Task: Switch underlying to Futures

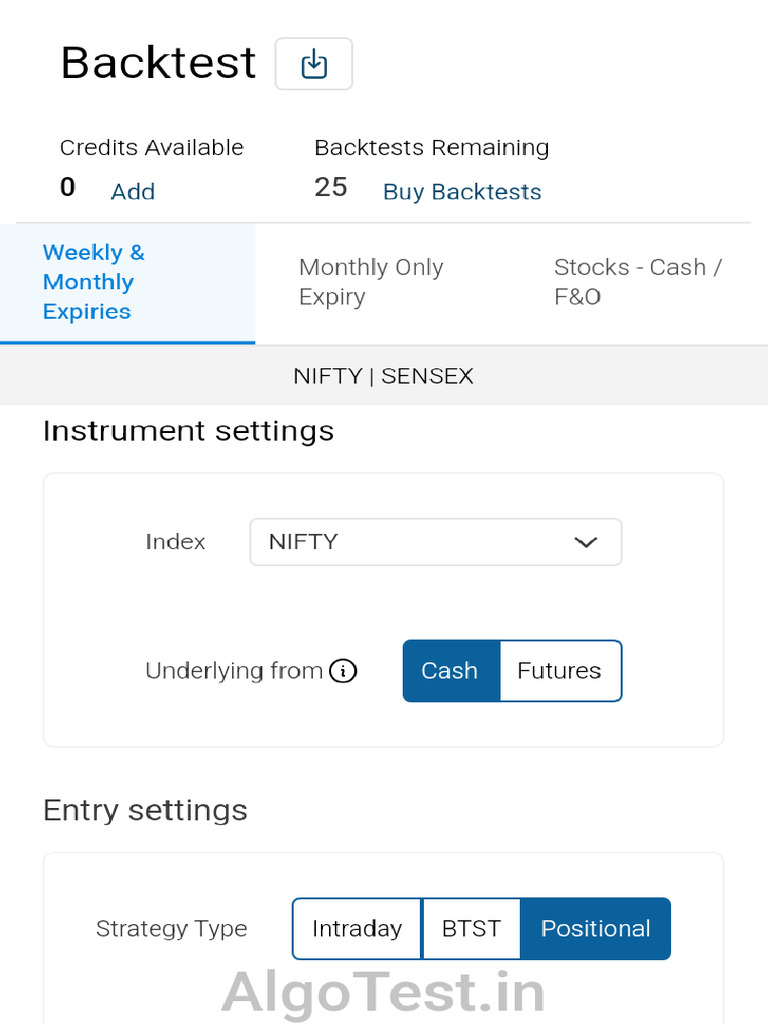Action: point(559,671)
